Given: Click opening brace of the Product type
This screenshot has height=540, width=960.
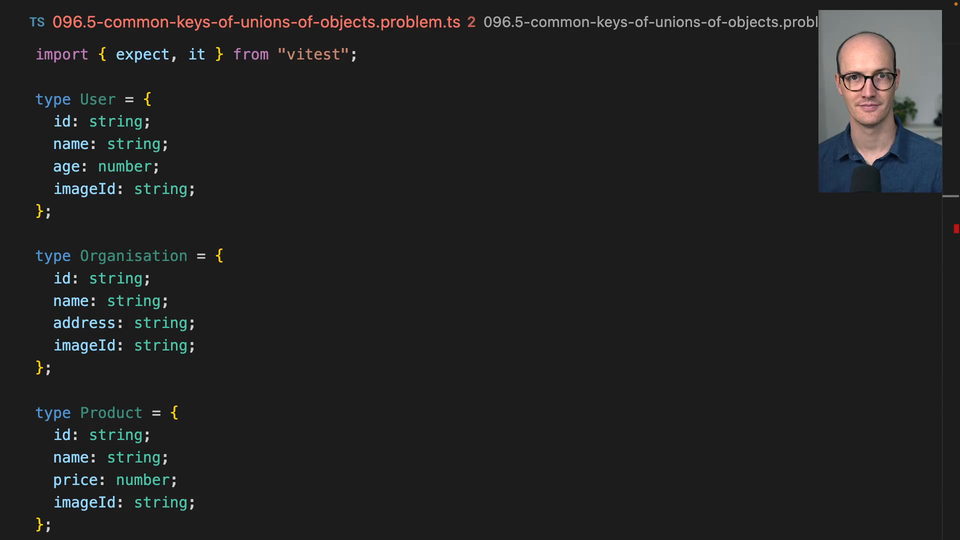Looking at the screenshot, I should pyautogui.click(x=174, y=413).
